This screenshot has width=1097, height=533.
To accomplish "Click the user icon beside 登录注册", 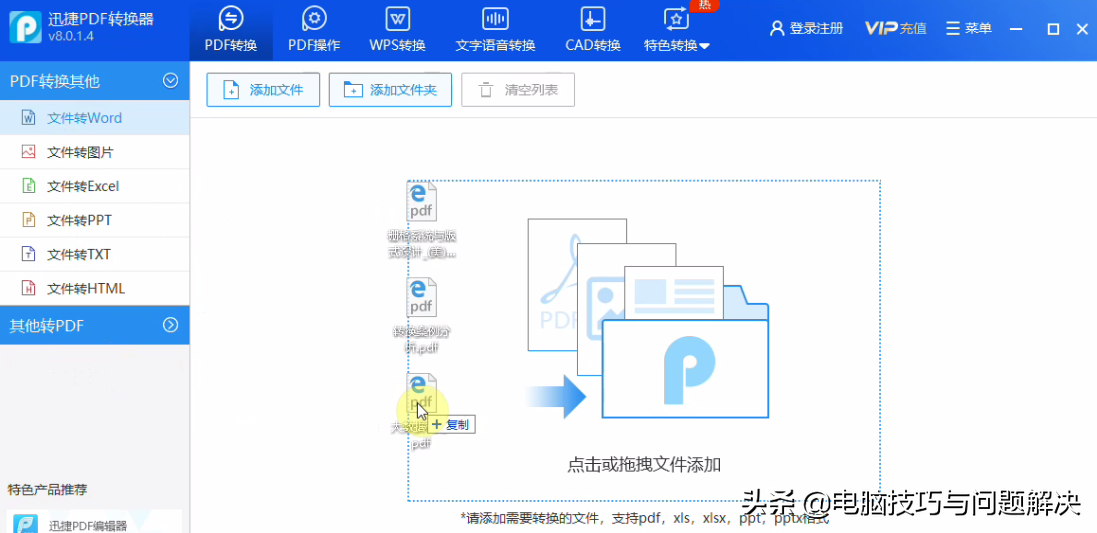I will point(777,28).
